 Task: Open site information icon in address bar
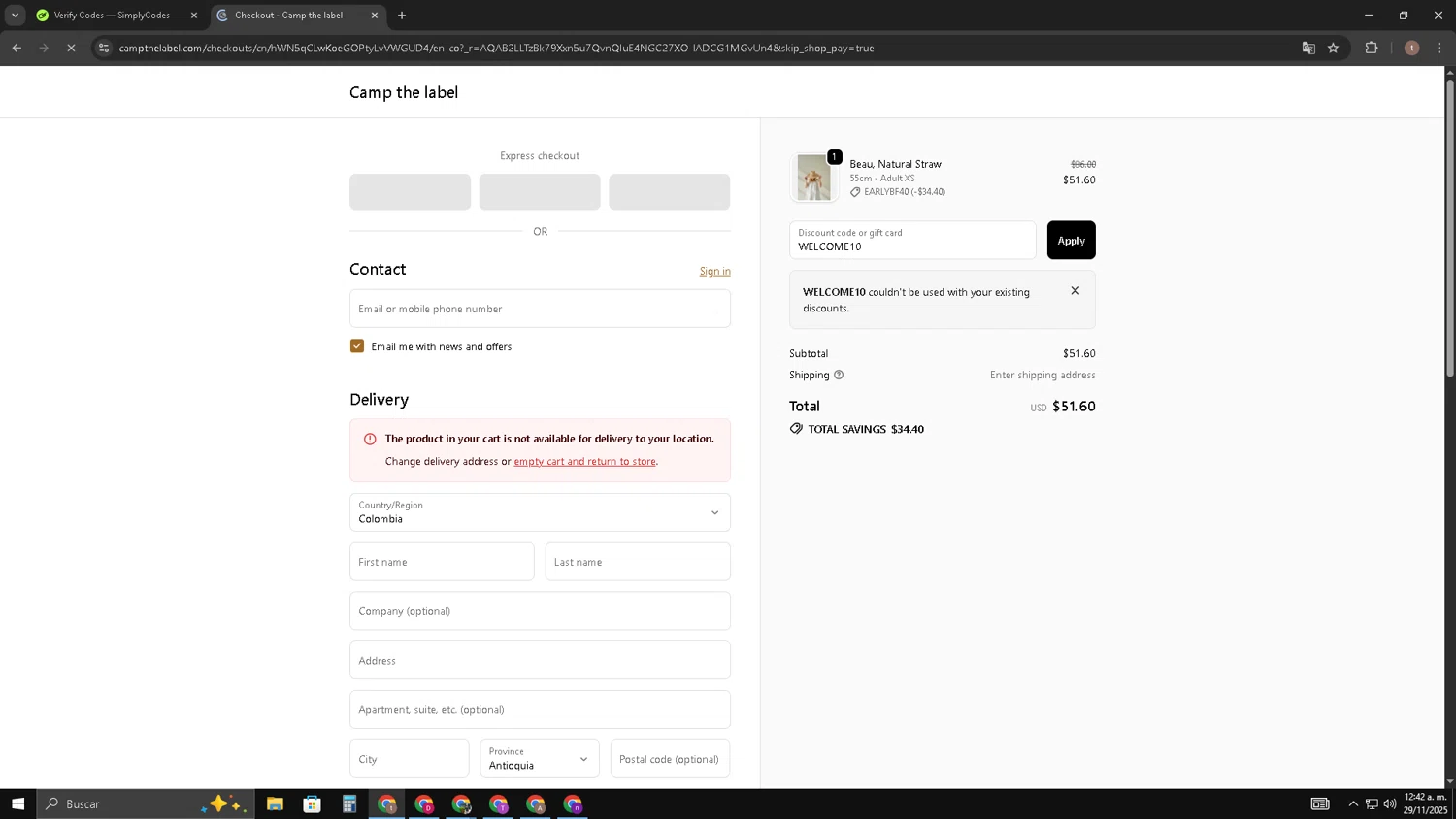104,48
